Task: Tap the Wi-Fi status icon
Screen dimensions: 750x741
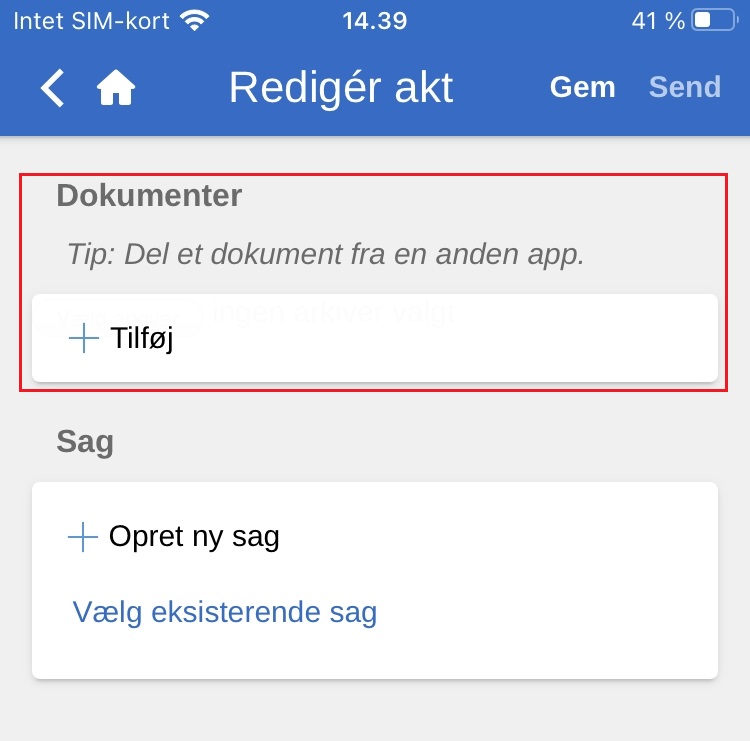Action: tap(195, 20)
